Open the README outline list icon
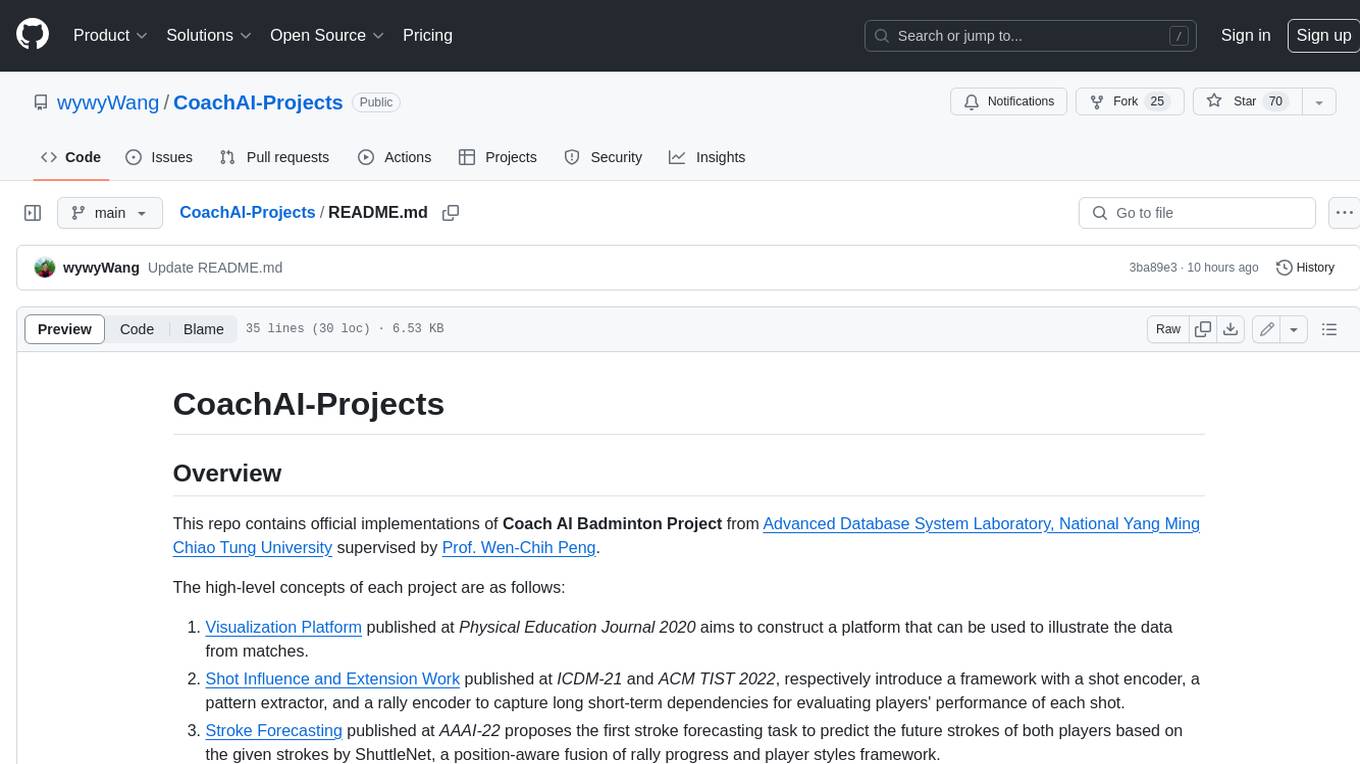Image resolution: width=1360 pixels, height=764 pixels. (1329, 329)
